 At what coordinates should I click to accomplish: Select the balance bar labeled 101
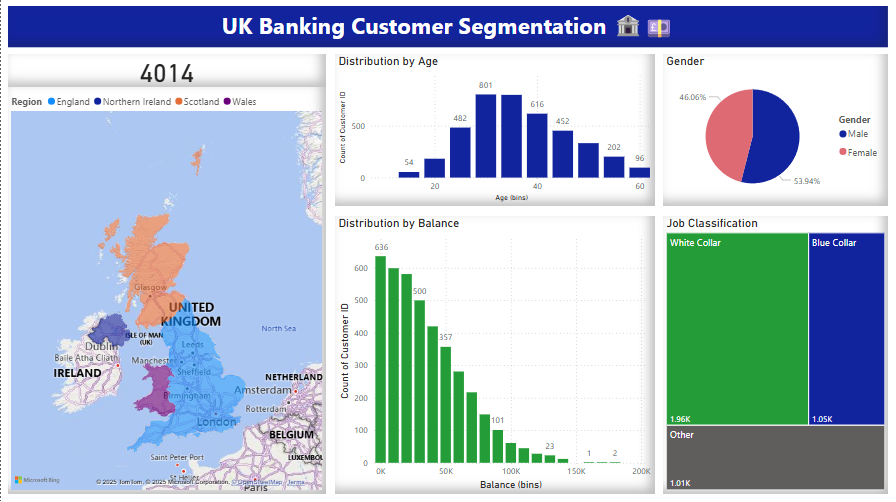click(498, 446)
